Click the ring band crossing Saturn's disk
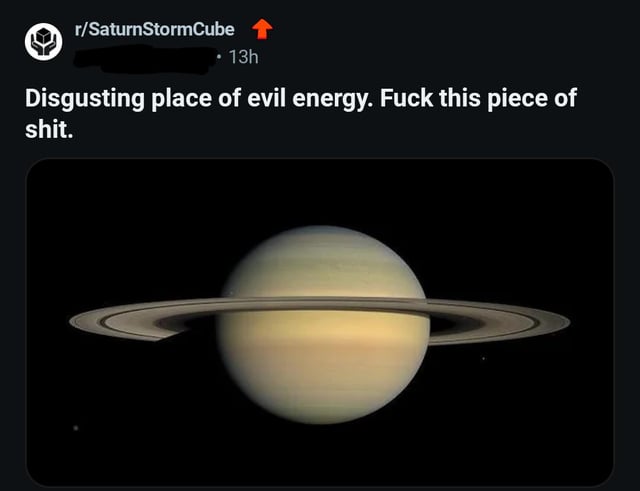This screenshot has width=640, height=491. click(x=322, y=304)
